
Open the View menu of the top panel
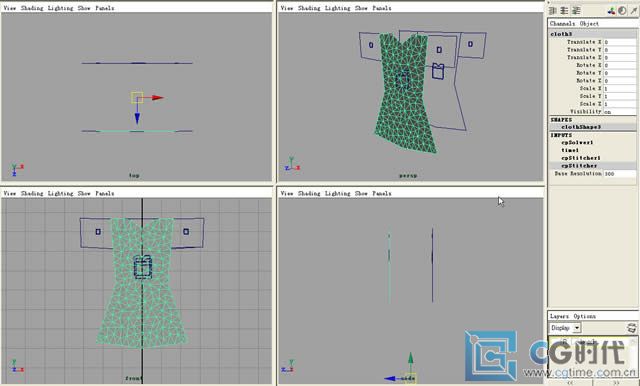tap(9, 8)
